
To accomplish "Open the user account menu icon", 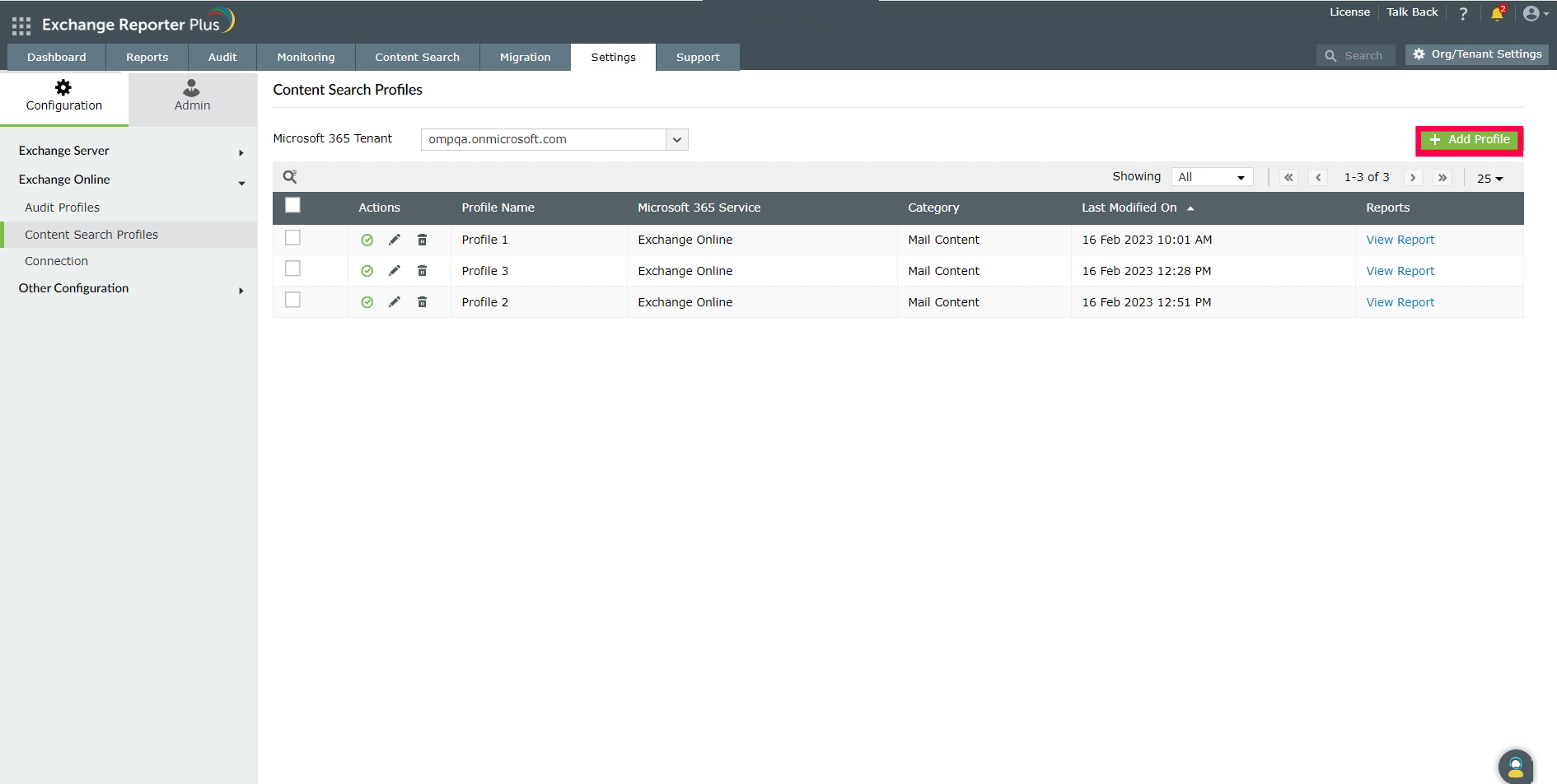I will pos(1532,13).
